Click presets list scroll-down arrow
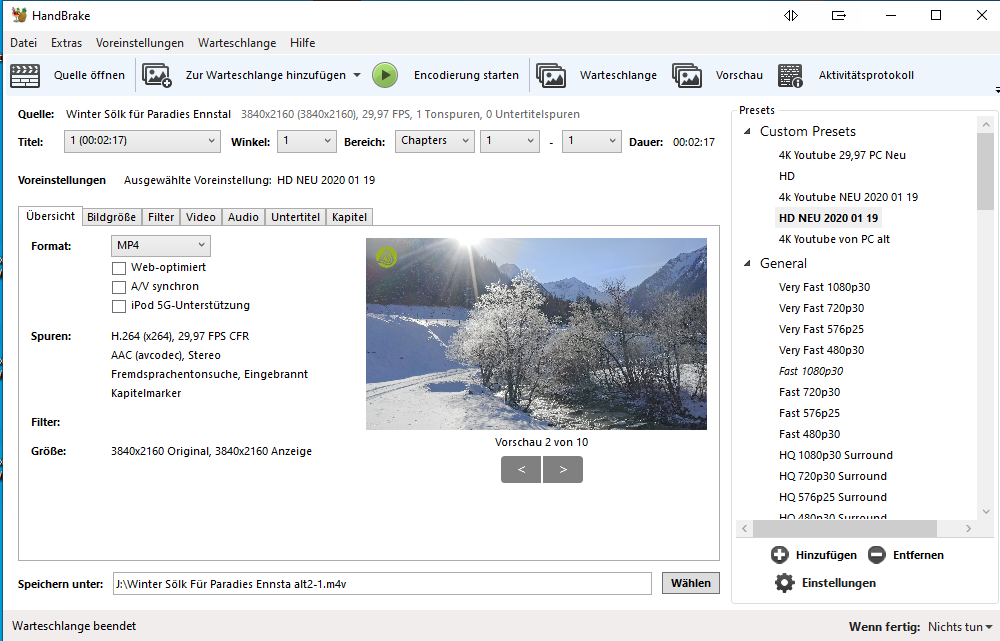This screenshot has width=1000, height=641. click(986, 512)
